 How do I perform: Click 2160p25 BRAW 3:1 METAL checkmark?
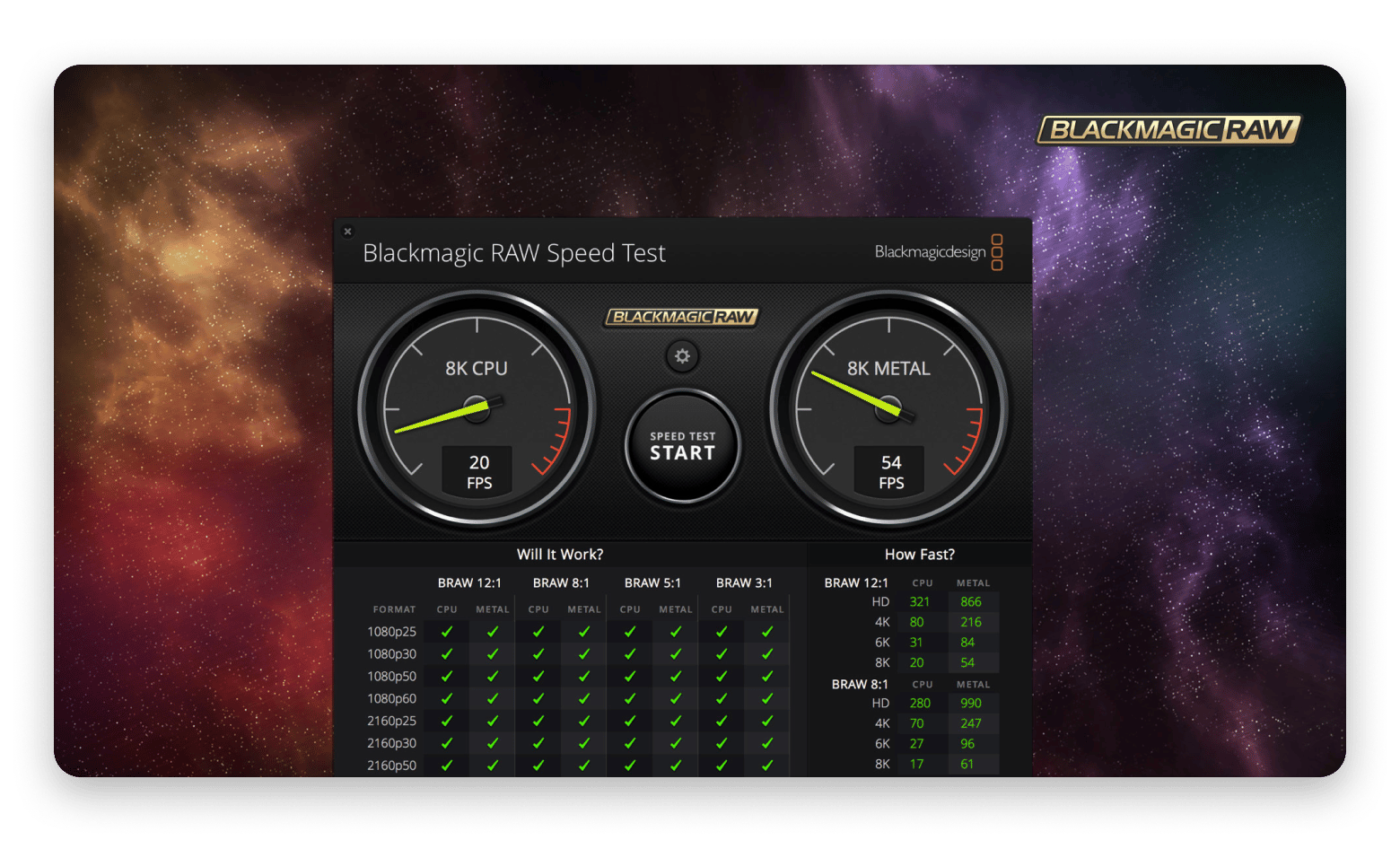767,721
